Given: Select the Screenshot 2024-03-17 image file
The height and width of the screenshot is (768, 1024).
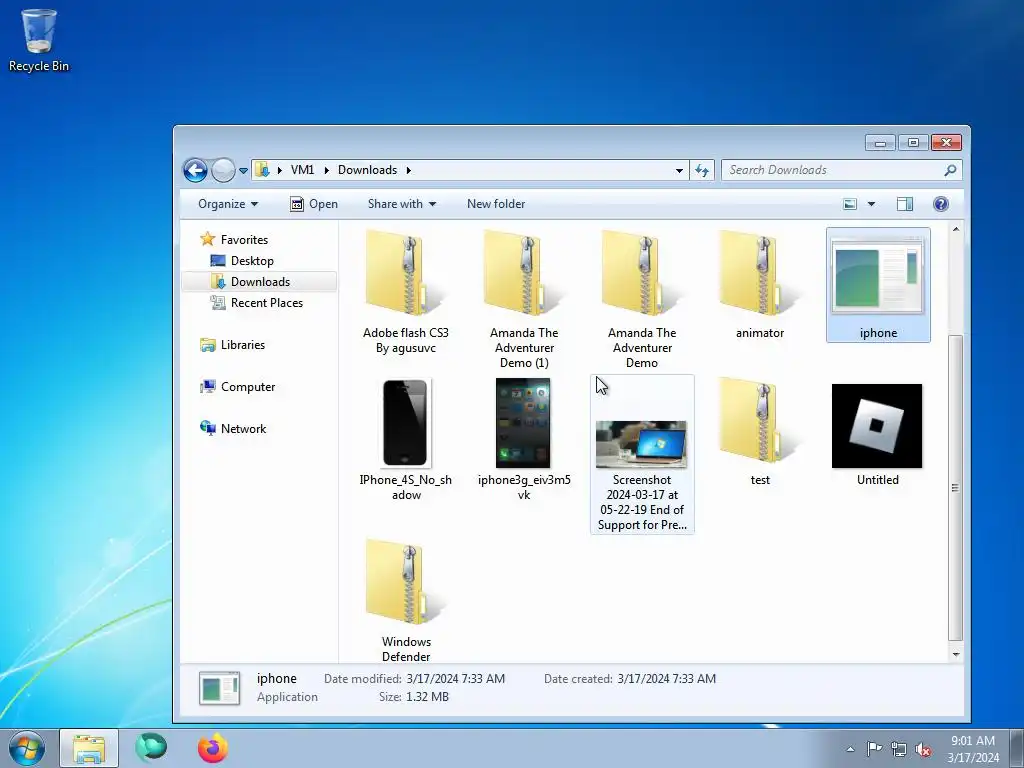Looking at the screenshot, I should [x=642, y=455].
